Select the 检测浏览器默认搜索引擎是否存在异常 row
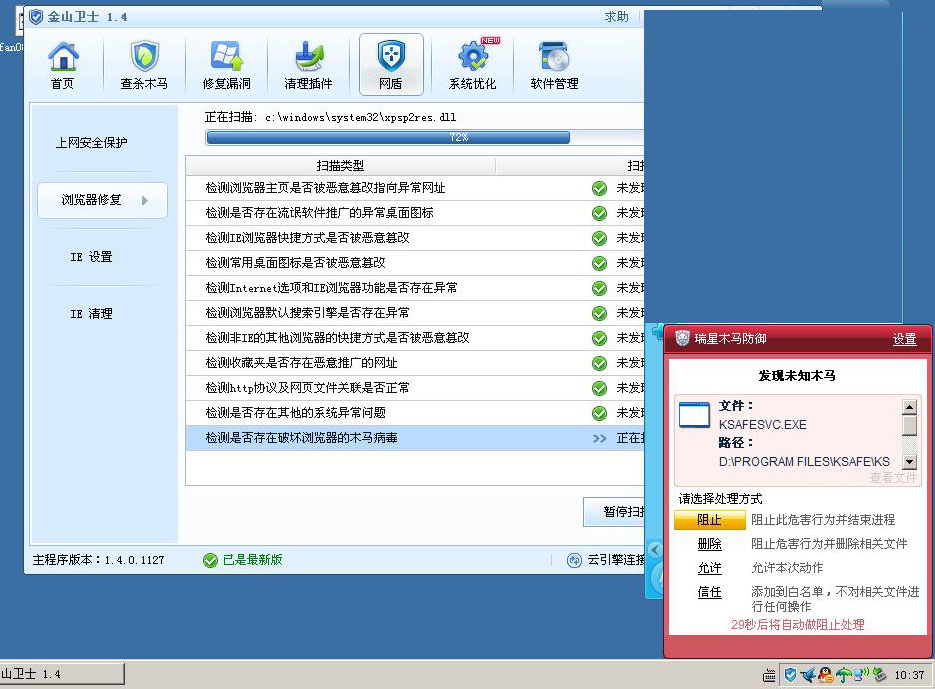This screenshot has height=689, width=935. tap(415, 313)
